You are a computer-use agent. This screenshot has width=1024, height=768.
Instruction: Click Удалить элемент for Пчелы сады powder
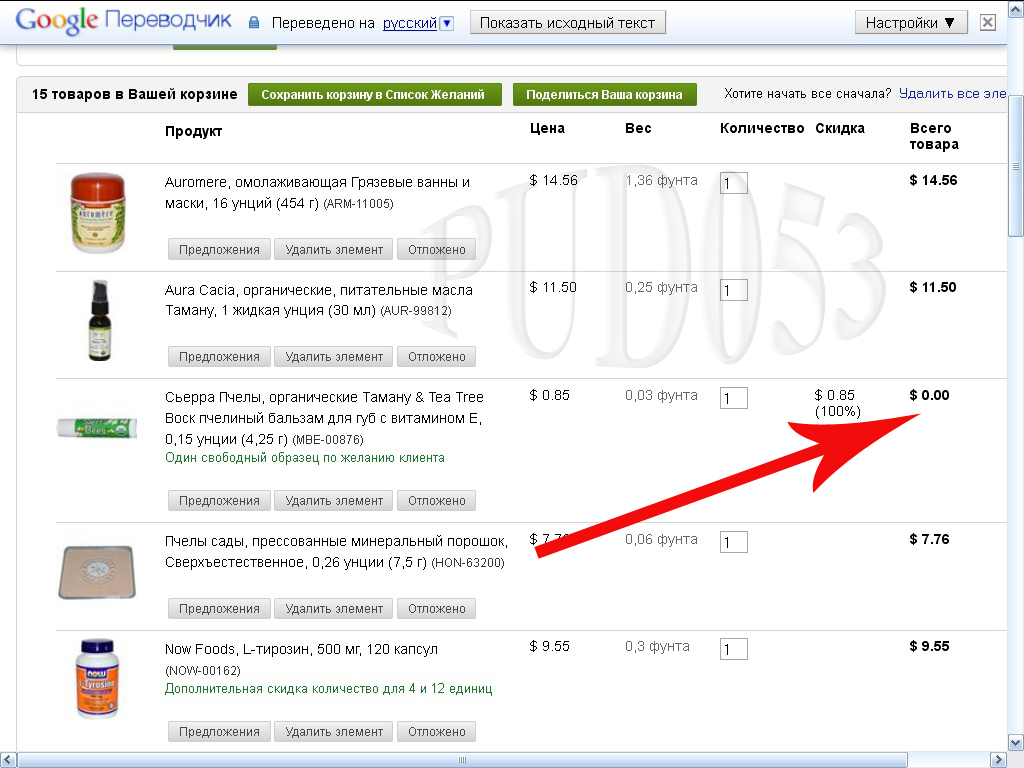click(x=334, y=608)
